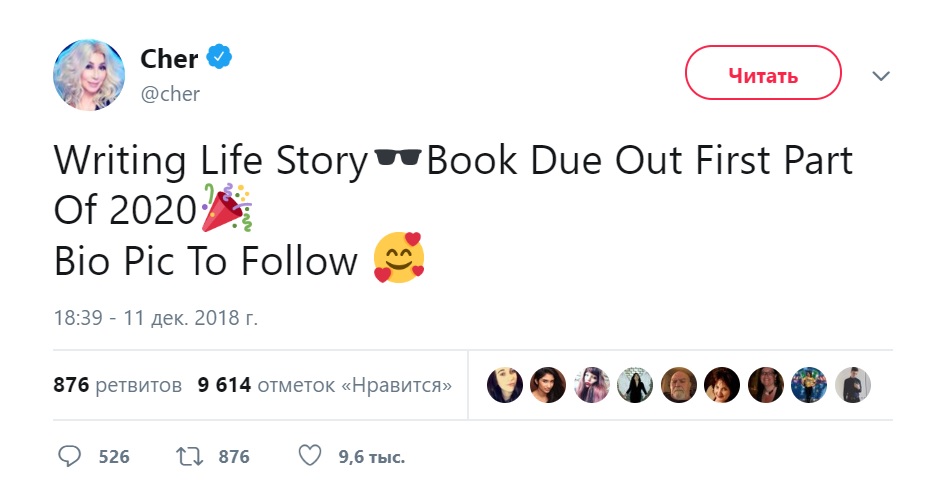Expand the tweet options chevron
Image resolution: width=948 pixels, height=496 pixels.
(x=881, y=76)
